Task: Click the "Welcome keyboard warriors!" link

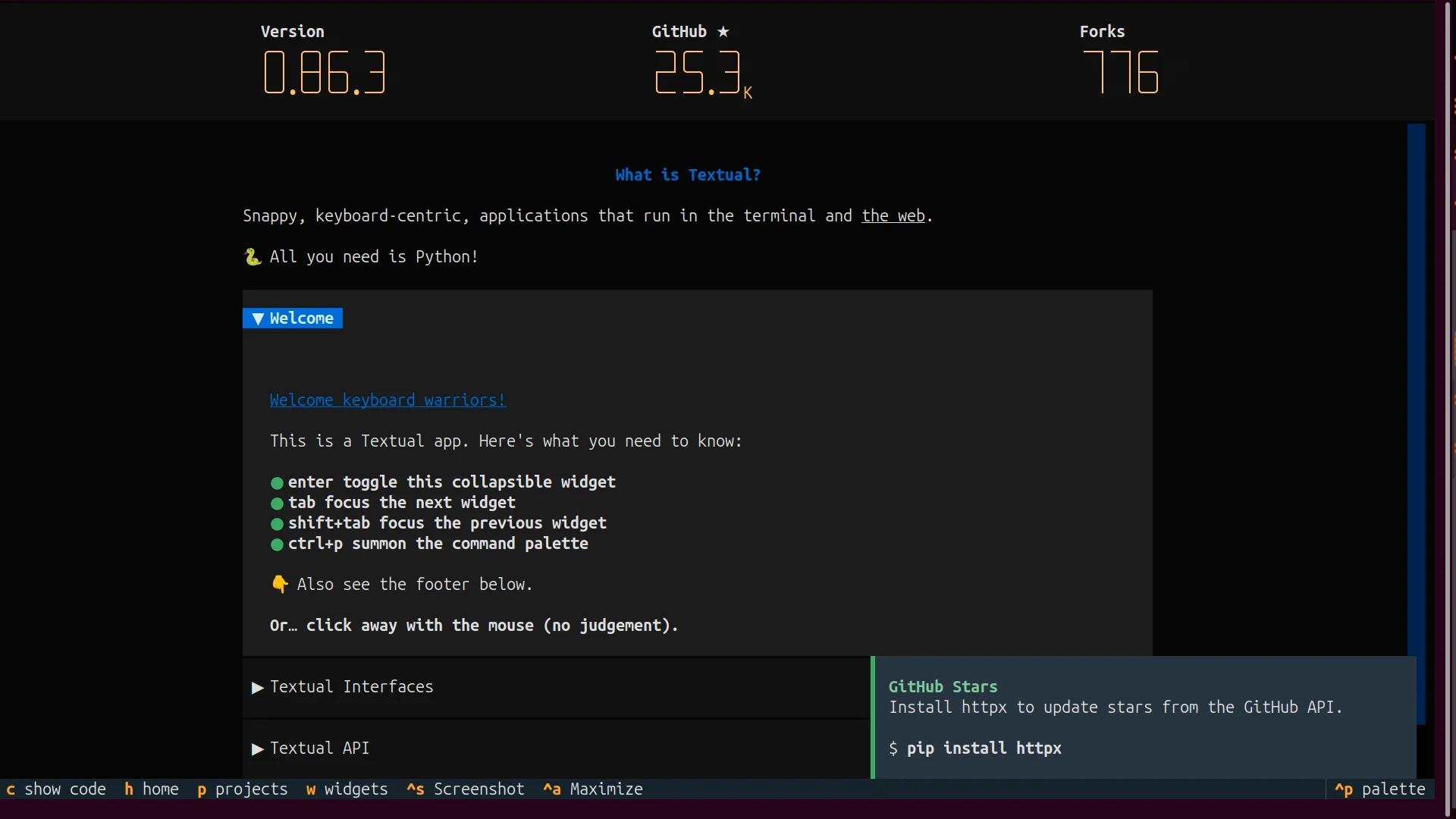Action: point(388,400)
